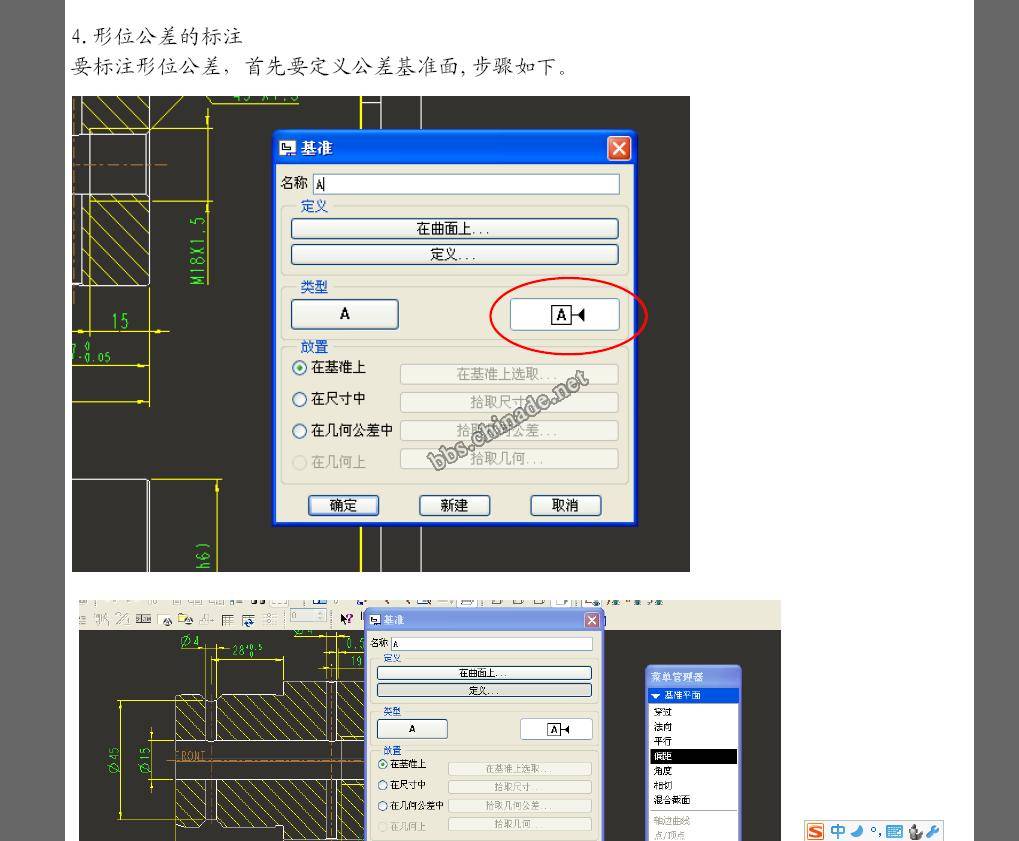1019x841 pixels.
Task: Close the upper 基准 dialog
Action: 619,148
